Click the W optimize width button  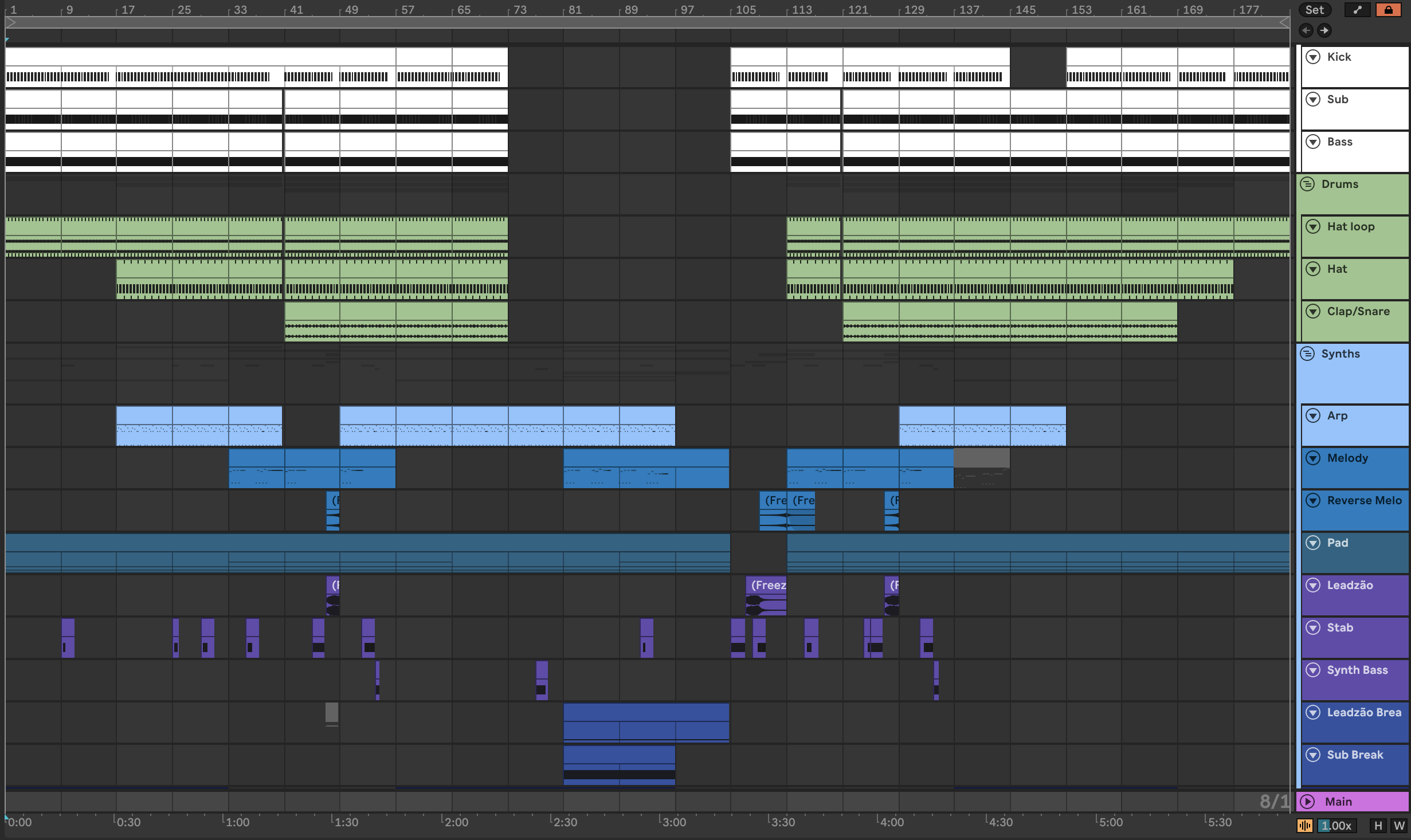pyautogui.click(x=1398, y=825)
